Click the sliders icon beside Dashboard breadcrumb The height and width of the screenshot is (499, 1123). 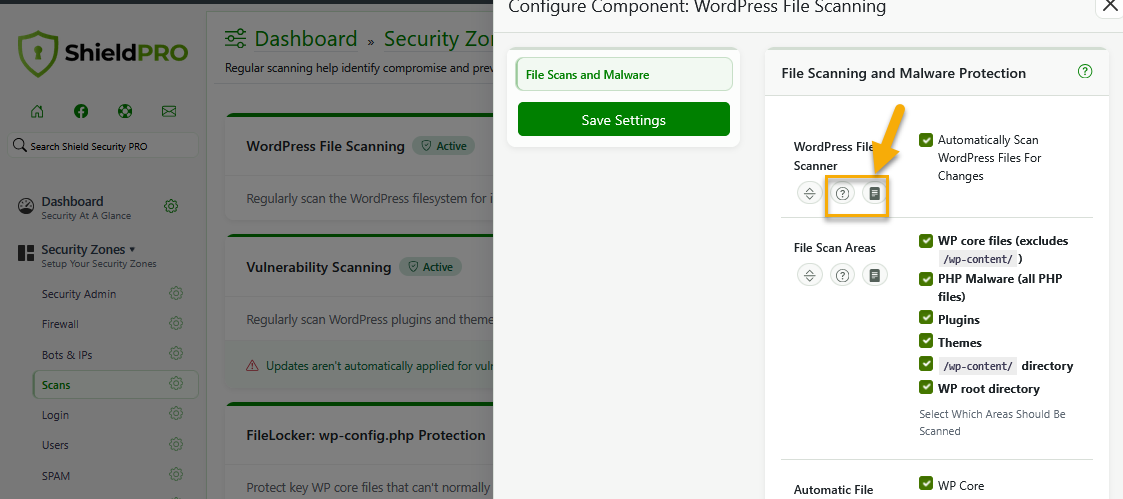(236, 38)
